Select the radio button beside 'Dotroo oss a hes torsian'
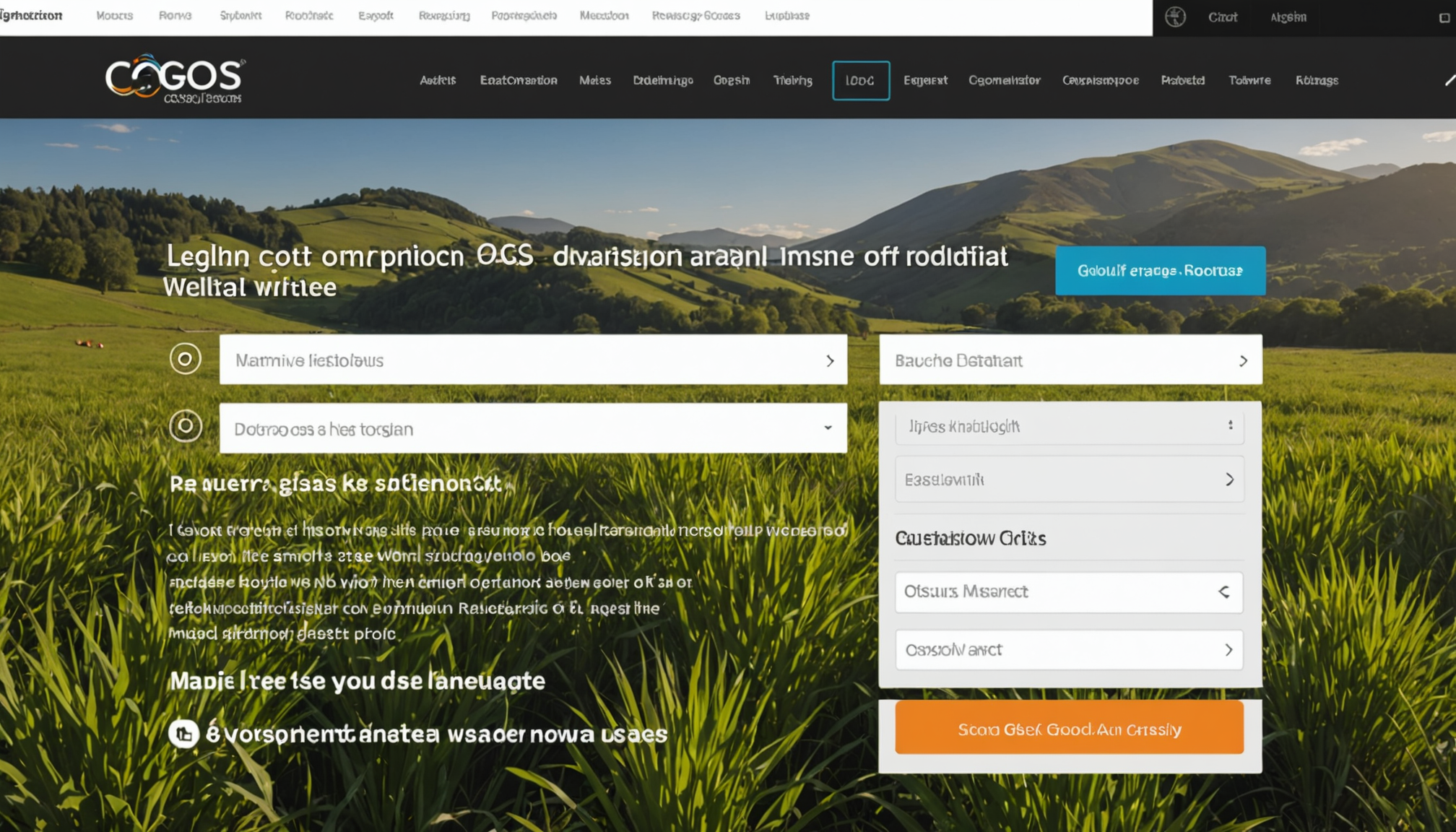 click(x=186, y=426)
